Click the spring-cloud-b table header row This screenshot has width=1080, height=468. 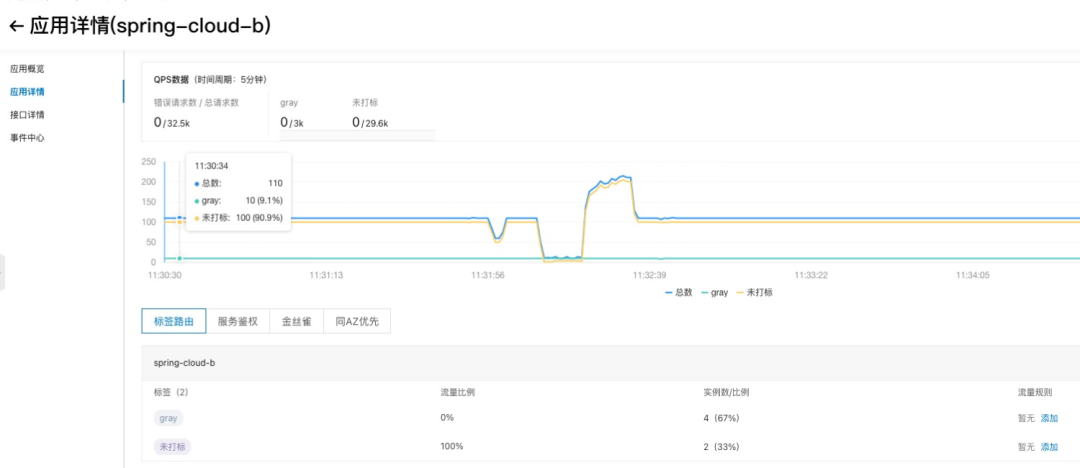coord(610,363)
